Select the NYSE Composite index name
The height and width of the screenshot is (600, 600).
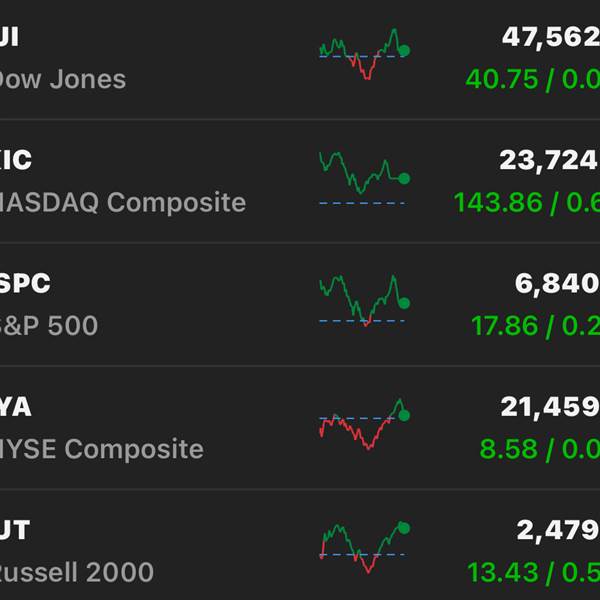[101, 449]
